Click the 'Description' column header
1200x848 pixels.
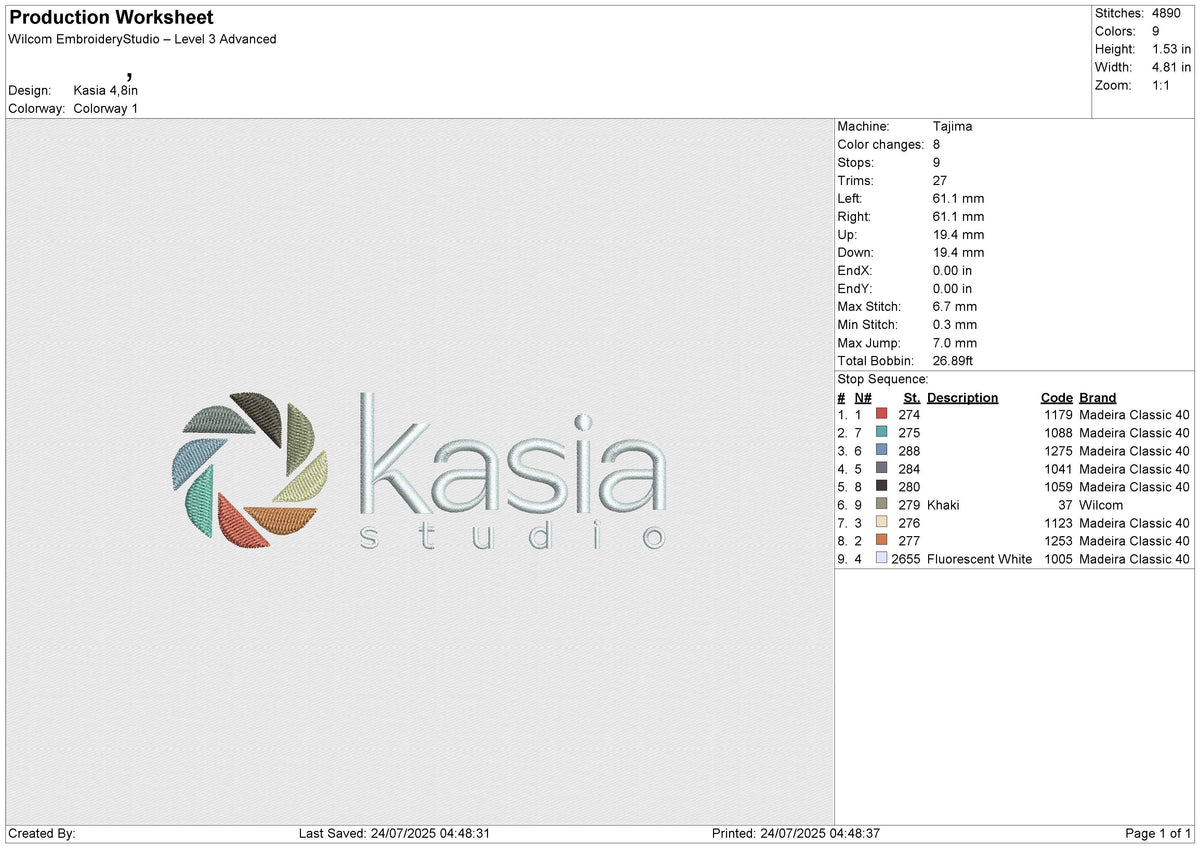pyautogui.click(x=962, y=397)
